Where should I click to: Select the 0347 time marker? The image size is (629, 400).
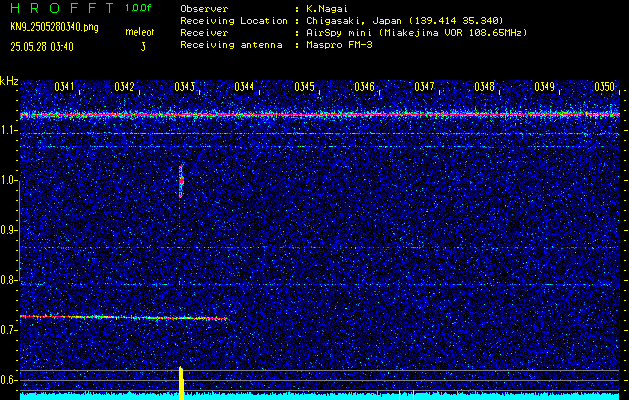[424, 87]
